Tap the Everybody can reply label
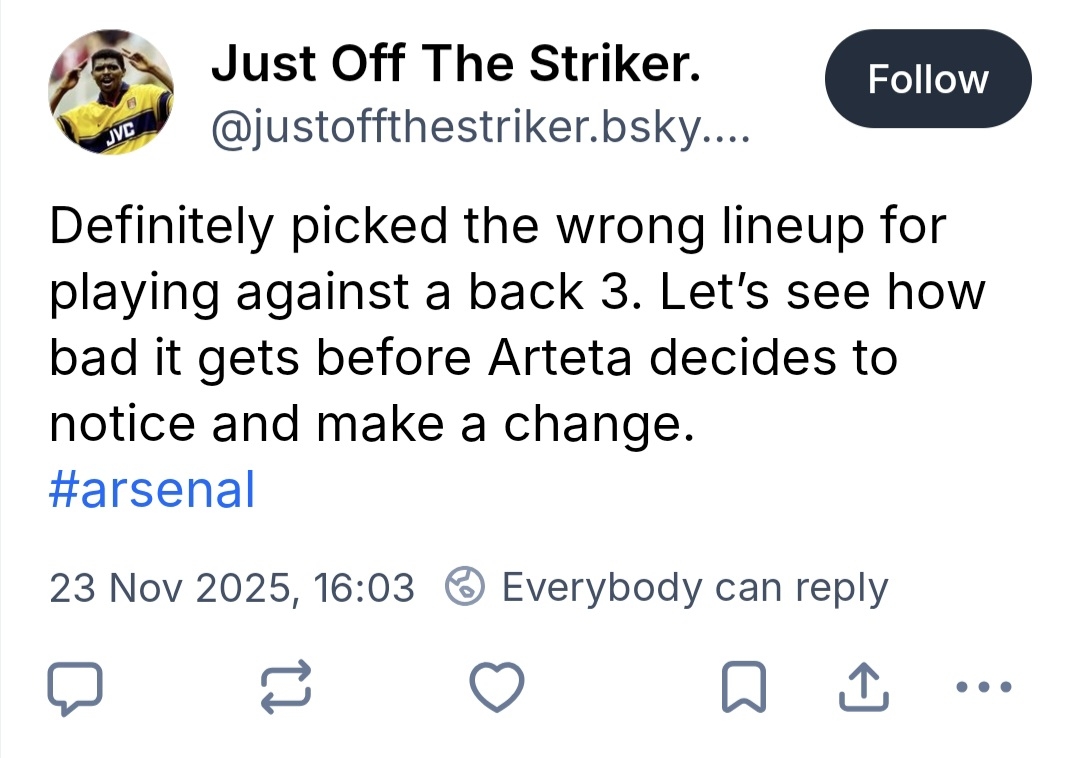The height and width of the screenshot is (758, 1080). coord(694,588)
